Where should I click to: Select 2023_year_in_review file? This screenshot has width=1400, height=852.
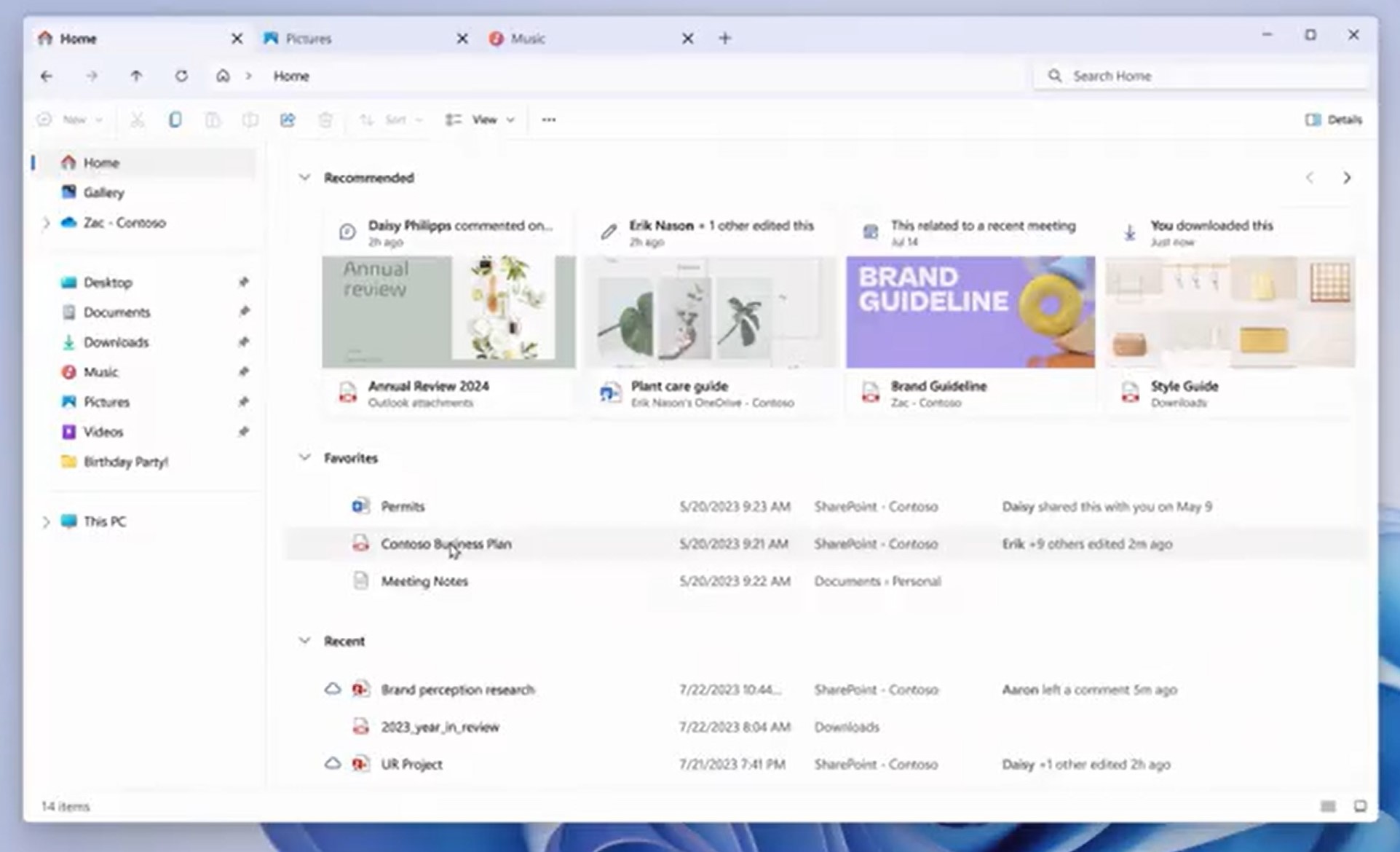825,727
